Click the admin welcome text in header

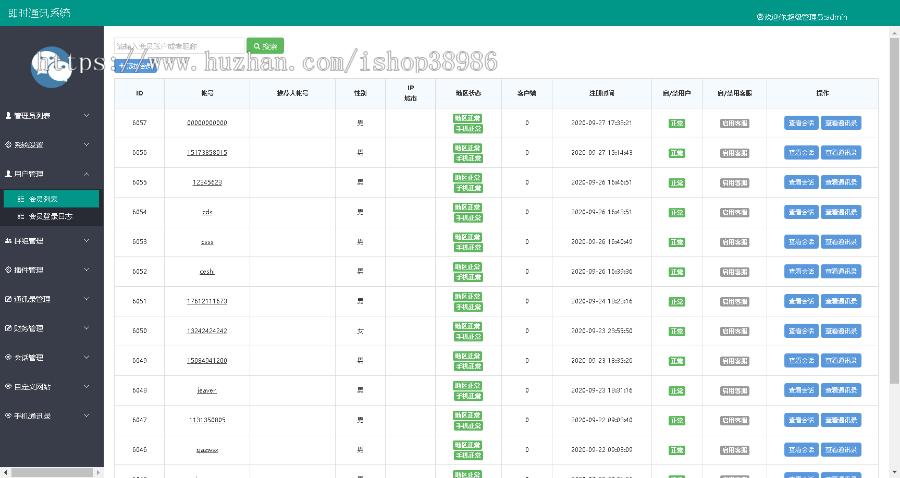click(801, 17)
